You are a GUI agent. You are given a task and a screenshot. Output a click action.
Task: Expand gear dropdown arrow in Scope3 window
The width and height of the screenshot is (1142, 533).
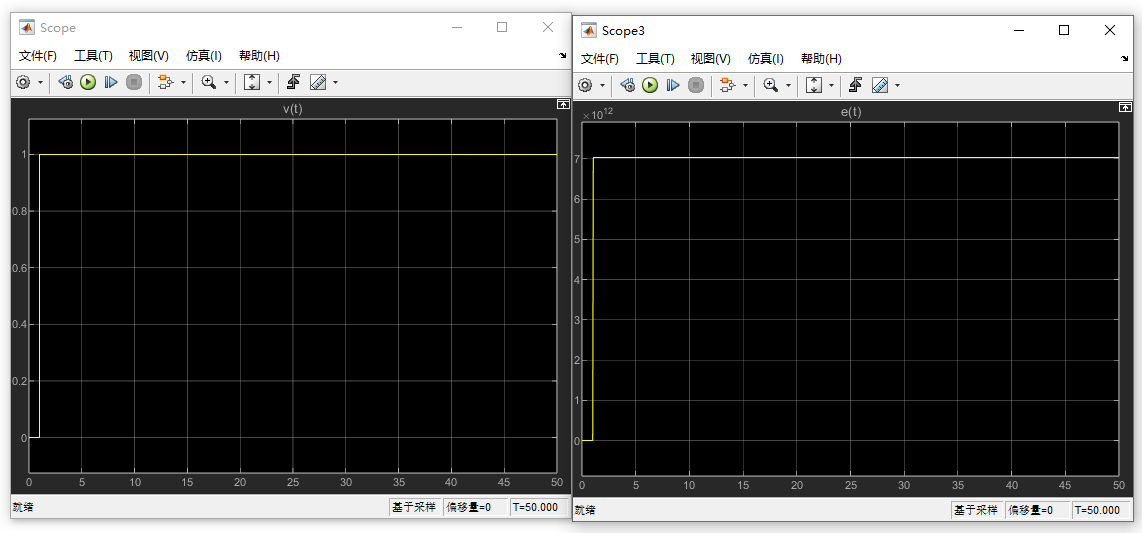coord(602,86)
